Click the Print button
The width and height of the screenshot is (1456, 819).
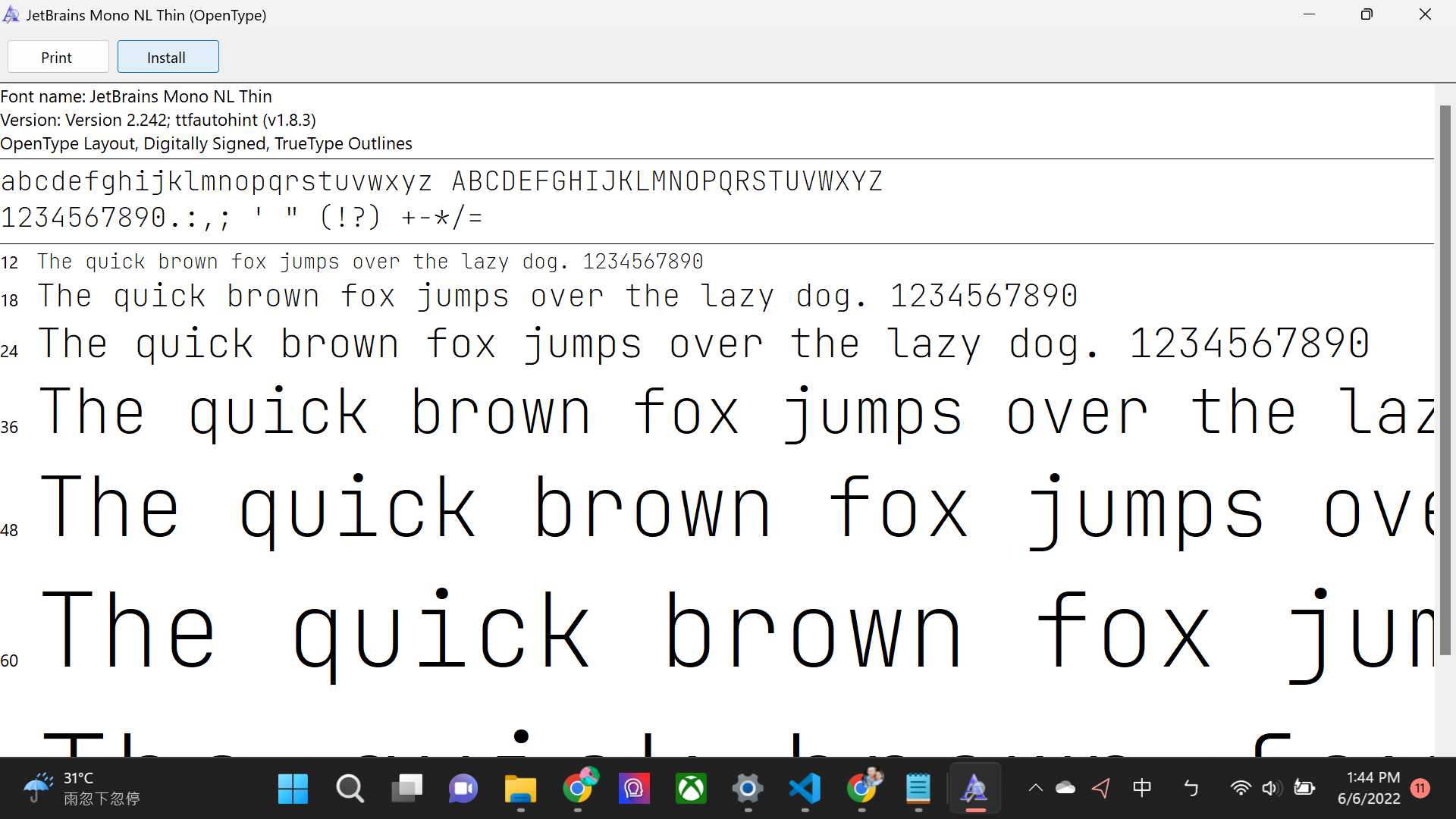click(58, 57)
